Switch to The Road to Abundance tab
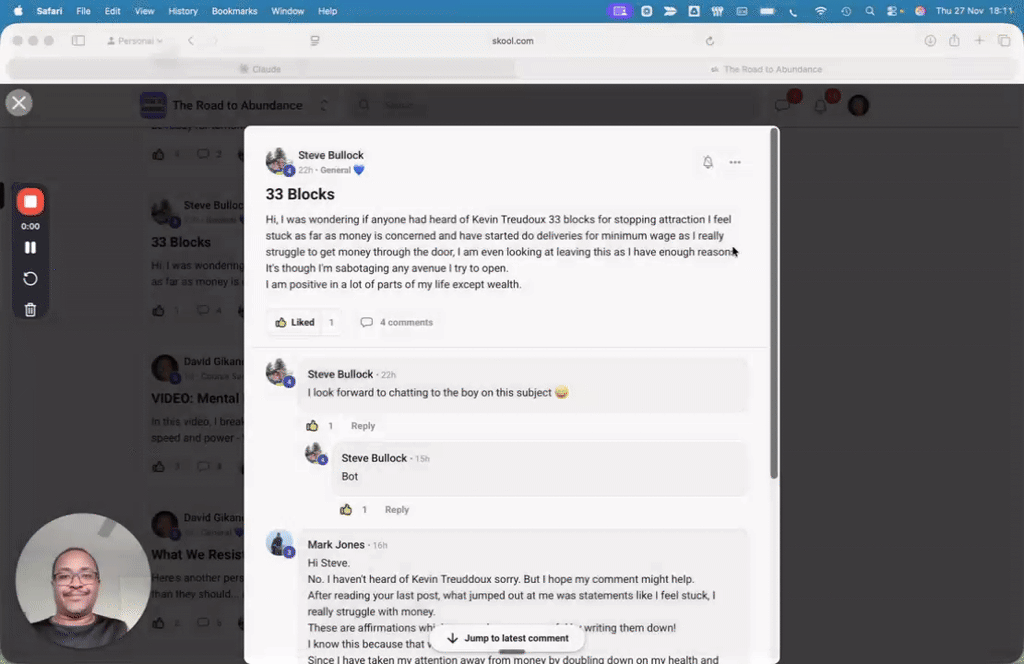The height and width of the screenshot is (664, 1024). click(x=766, y=69)
